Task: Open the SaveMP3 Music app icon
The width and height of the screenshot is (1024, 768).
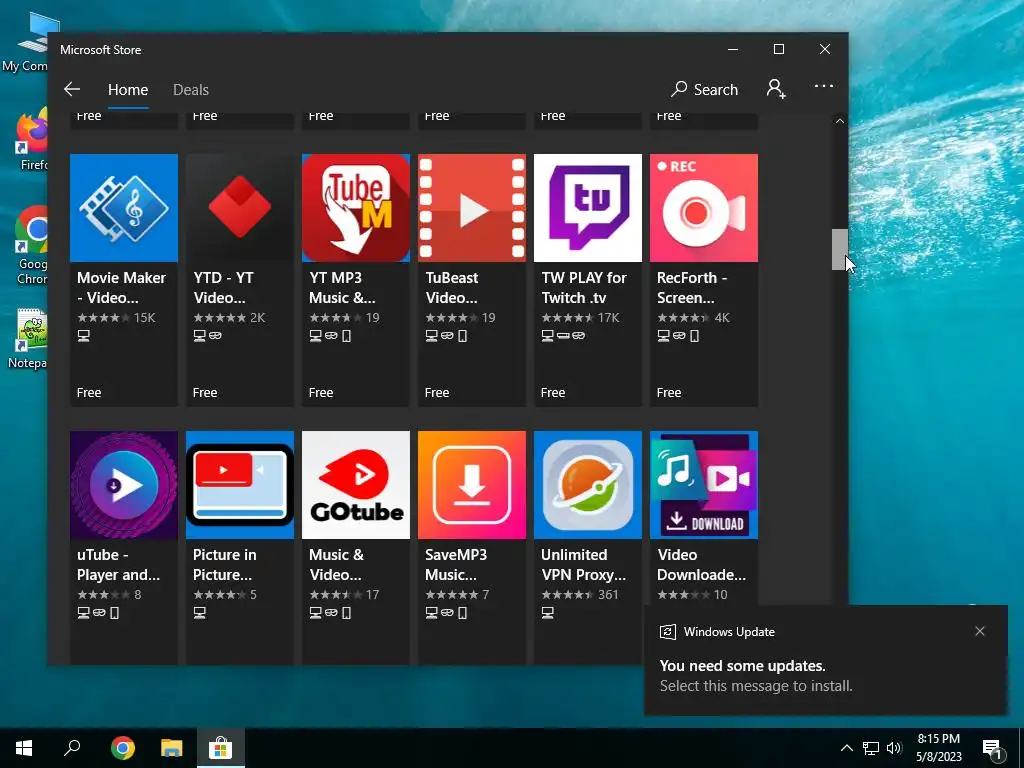Action: [x=472, y=485]
